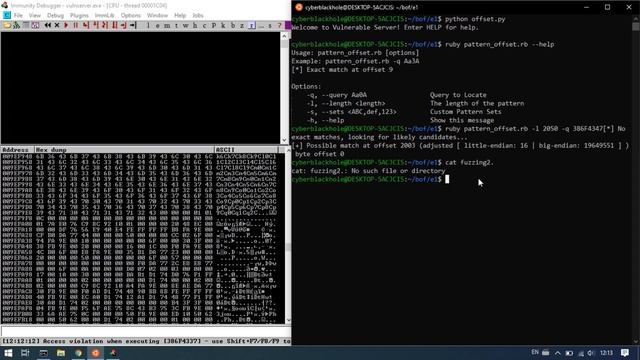Image resolution: width=640 pixels, height=360 pixels.
Task: Open the Plugins menu
Action: click(x=79, y=16)
